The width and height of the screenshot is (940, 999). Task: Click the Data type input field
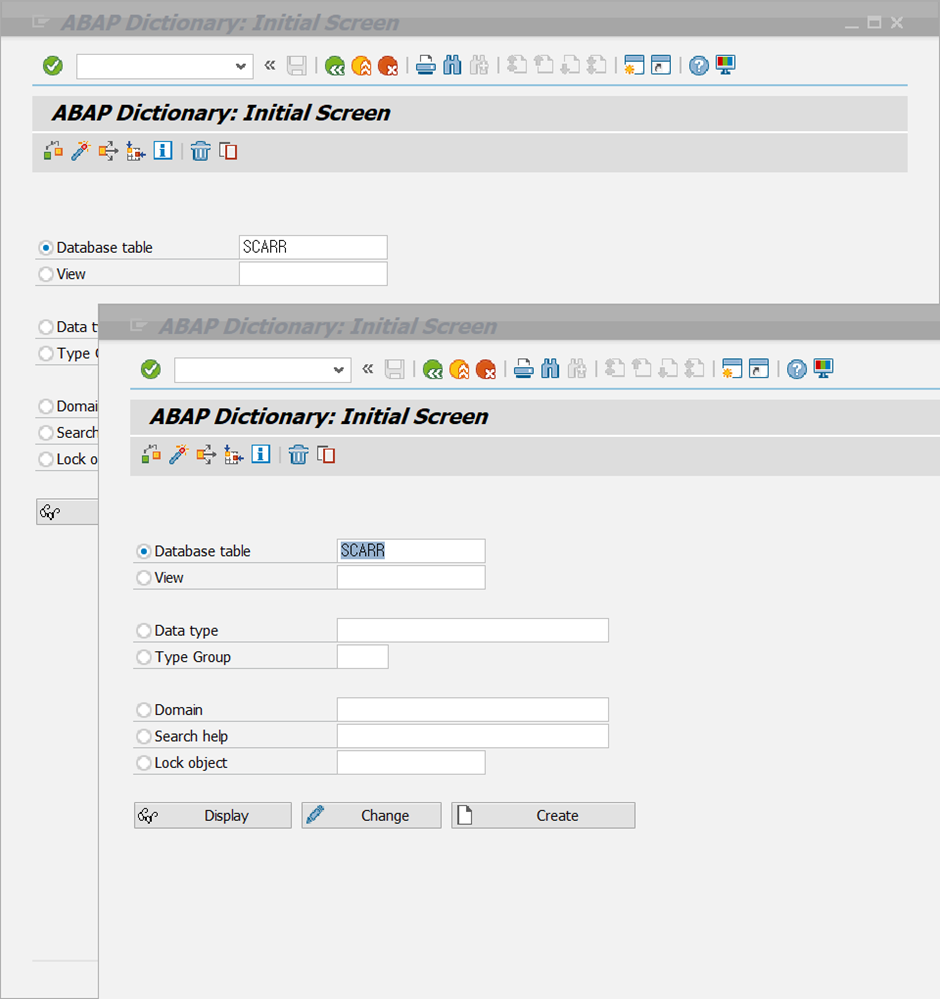coord(473,630)
